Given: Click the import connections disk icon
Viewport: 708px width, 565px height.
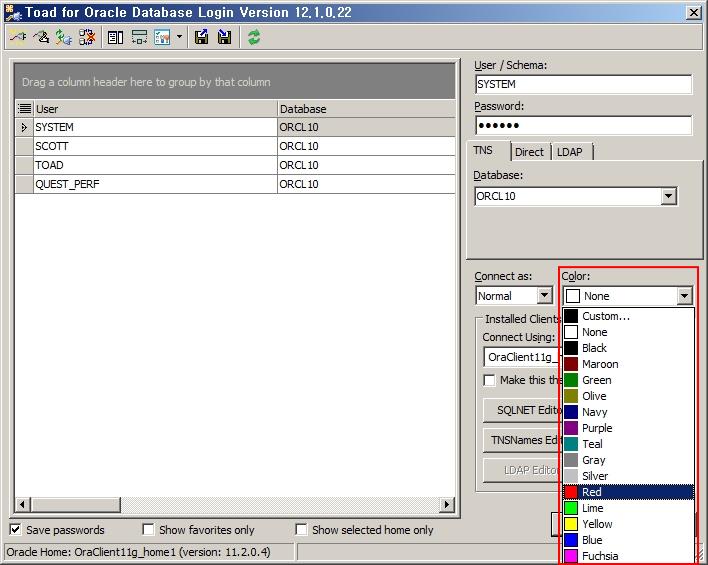Looking at the screenshot, I should [x=225, y=37].
